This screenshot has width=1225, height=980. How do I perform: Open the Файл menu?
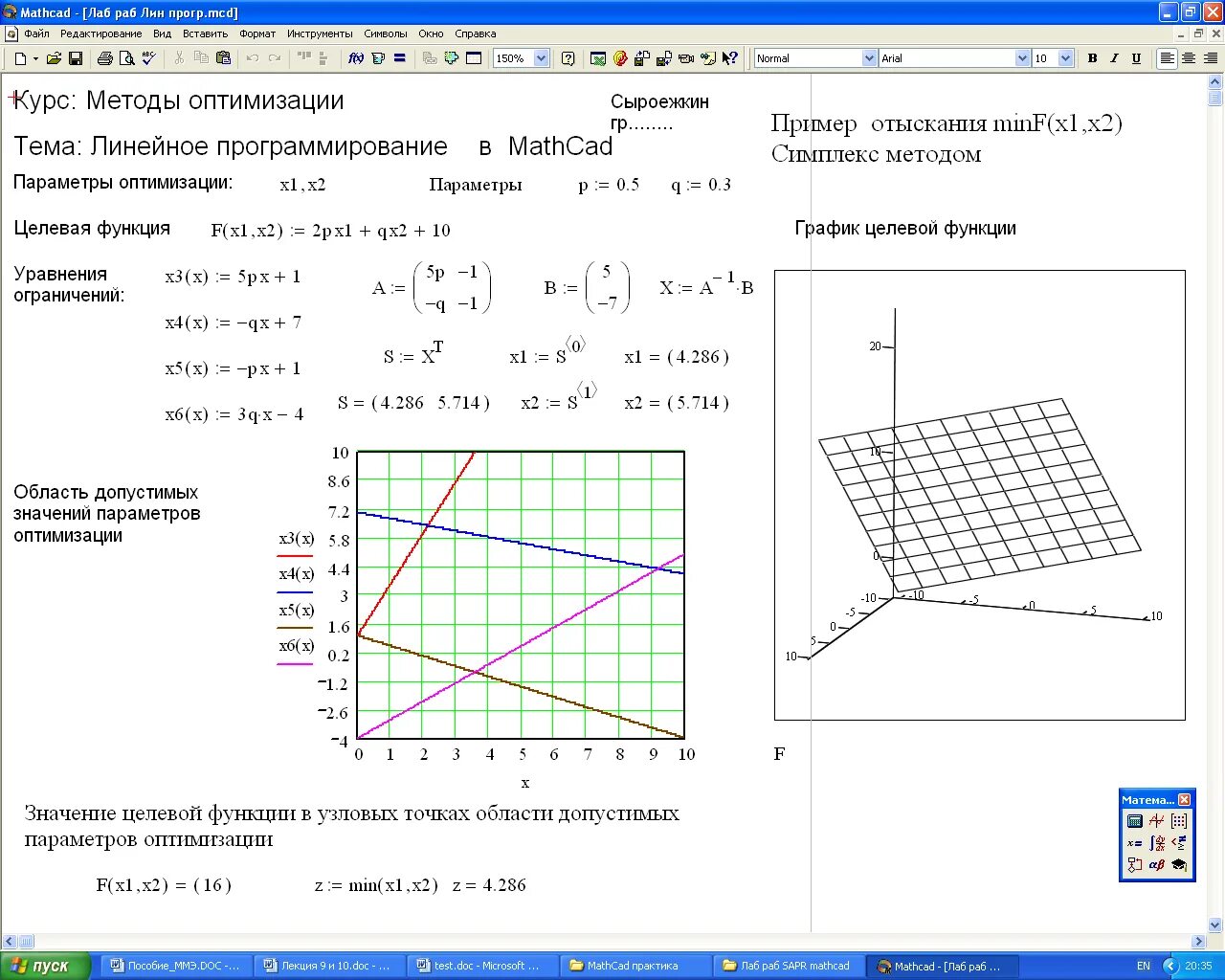click(36, 33)
